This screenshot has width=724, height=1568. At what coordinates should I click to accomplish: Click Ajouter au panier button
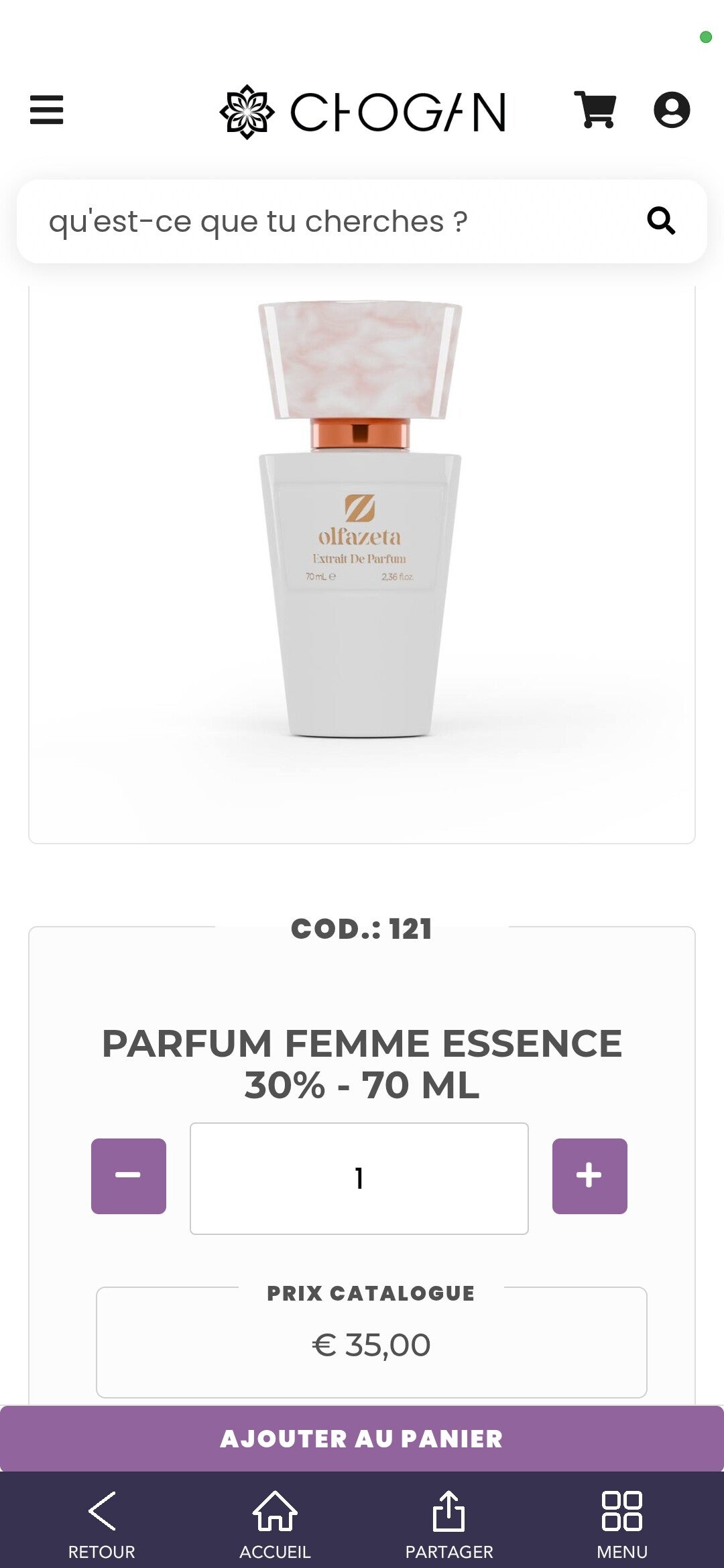click(x=362, y=1439)
